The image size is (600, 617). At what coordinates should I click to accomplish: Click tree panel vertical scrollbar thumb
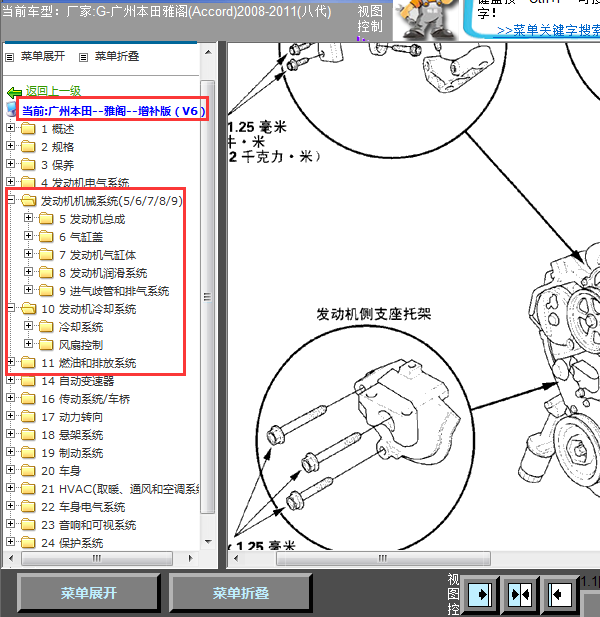pos(207,297)
